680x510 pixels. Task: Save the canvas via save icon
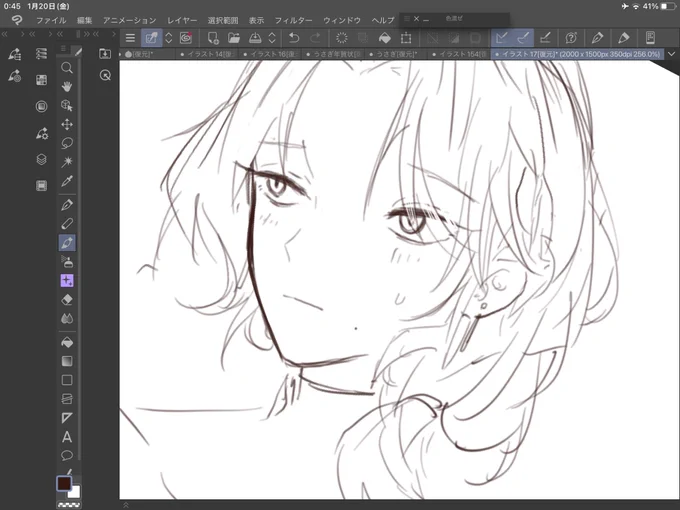255,38
